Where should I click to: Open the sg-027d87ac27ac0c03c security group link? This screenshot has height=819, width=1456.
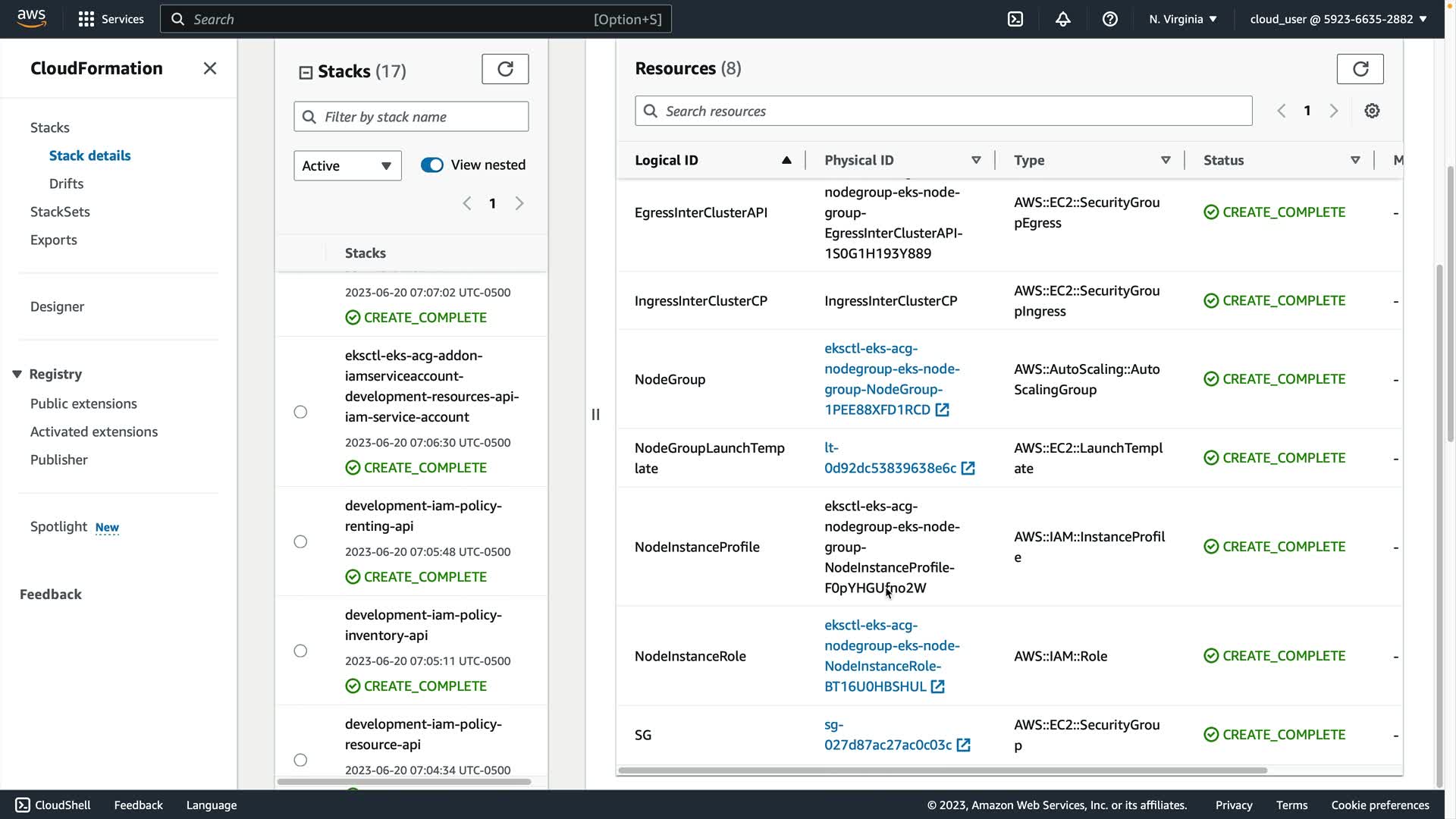(x=887, y=735)
